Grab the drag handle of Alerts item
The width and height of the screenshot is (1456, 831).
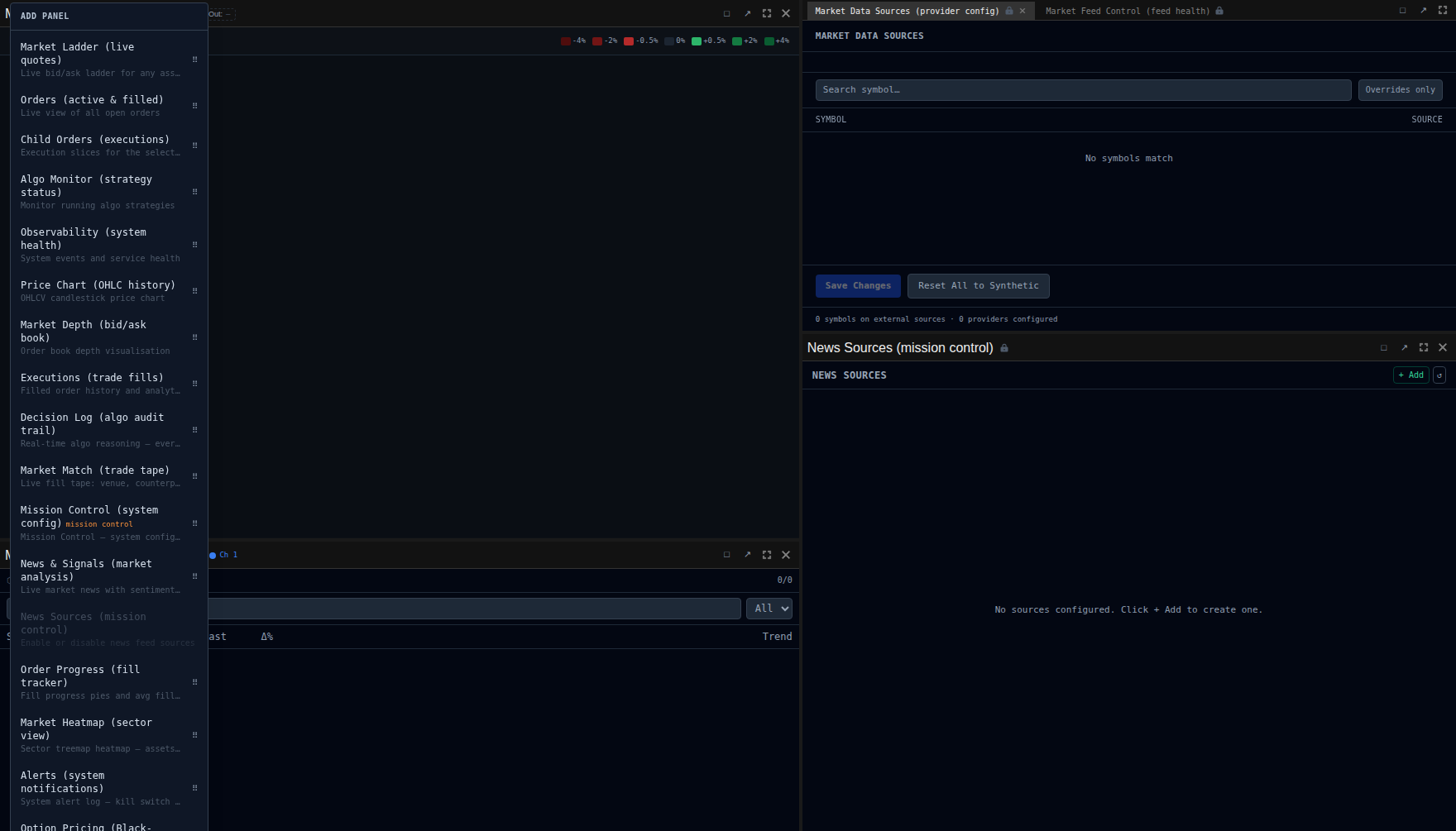tap(195, 788)
